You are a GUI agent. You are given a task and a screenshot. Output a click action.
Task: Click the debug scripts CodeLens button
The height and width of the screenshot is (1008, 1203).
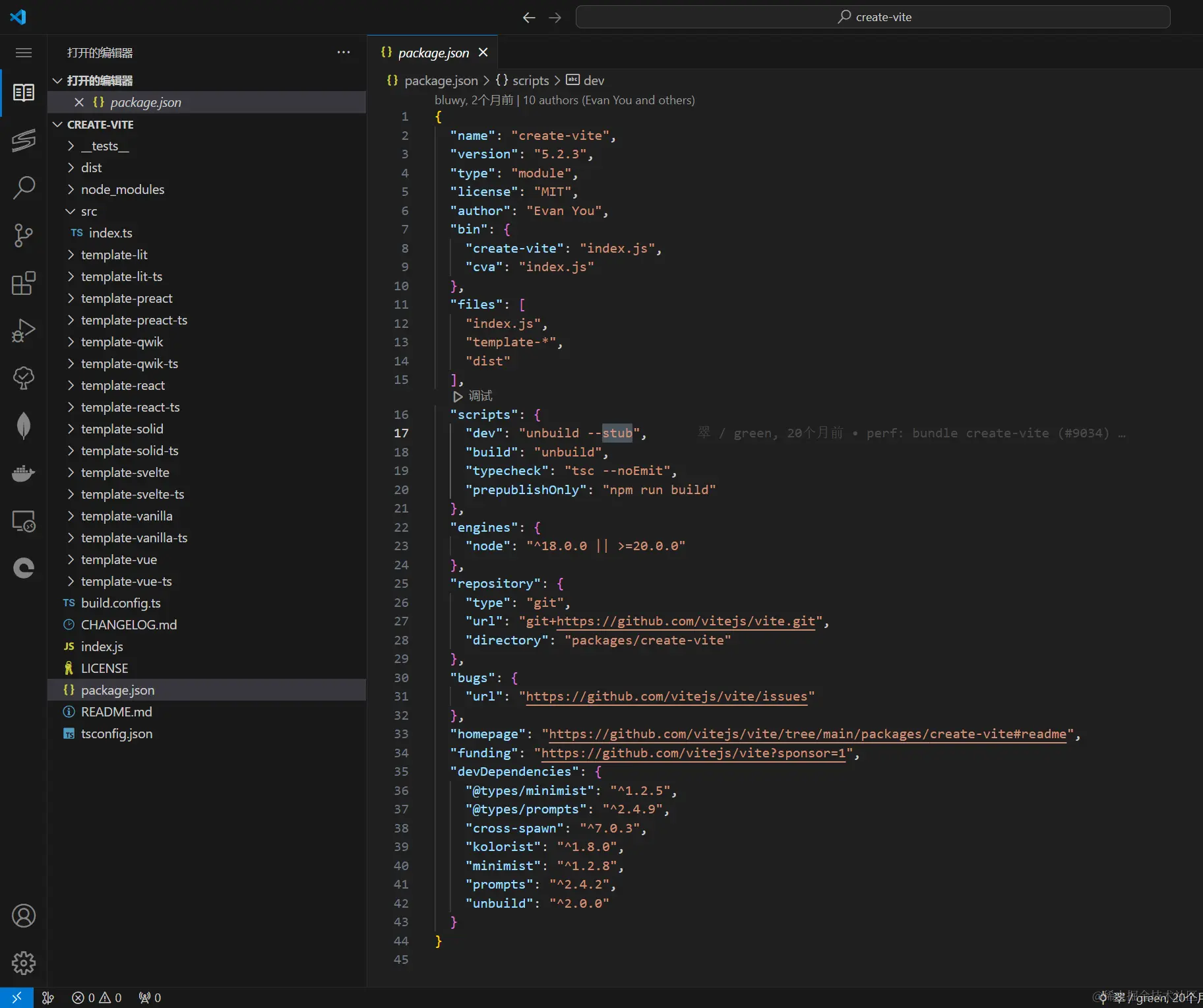click(473, 396)
